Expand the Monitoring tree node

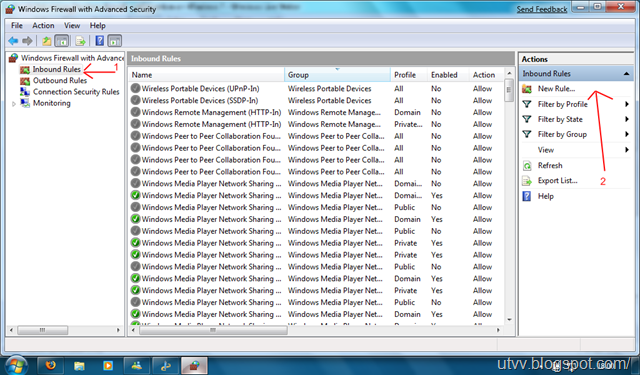[x=13, y=104]
